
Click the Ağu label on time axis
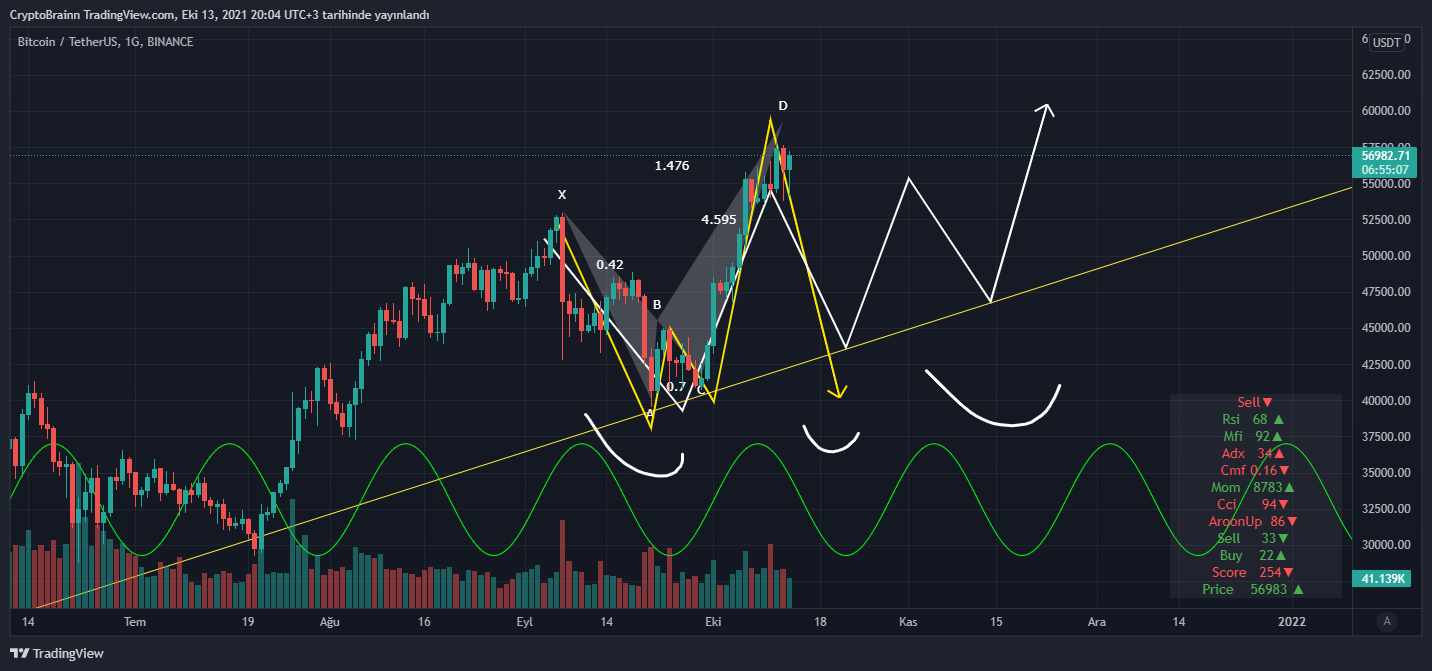330,622
